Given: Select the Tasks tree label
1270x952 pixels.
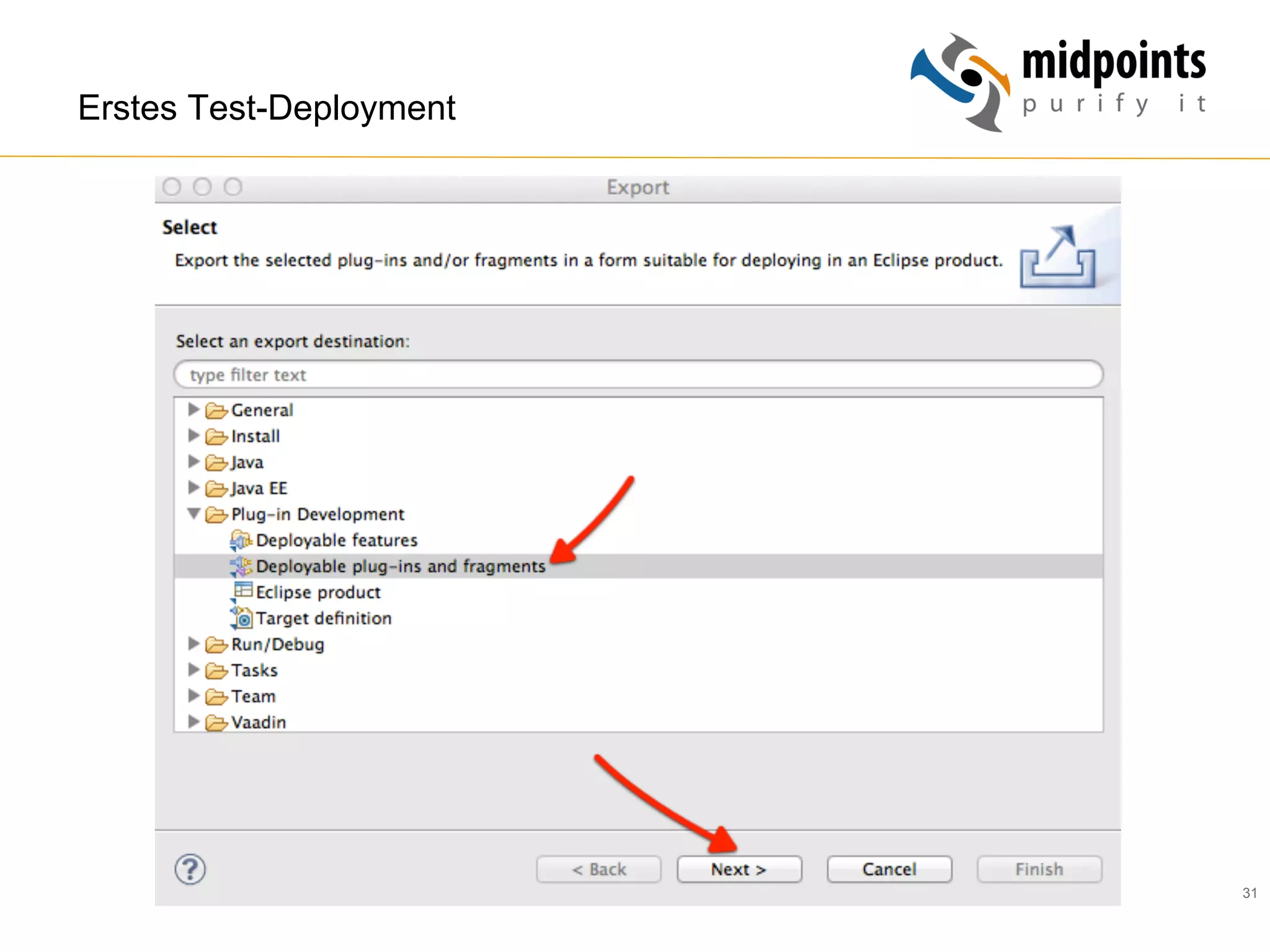Looking at the screenshot, I should point(254,671).
